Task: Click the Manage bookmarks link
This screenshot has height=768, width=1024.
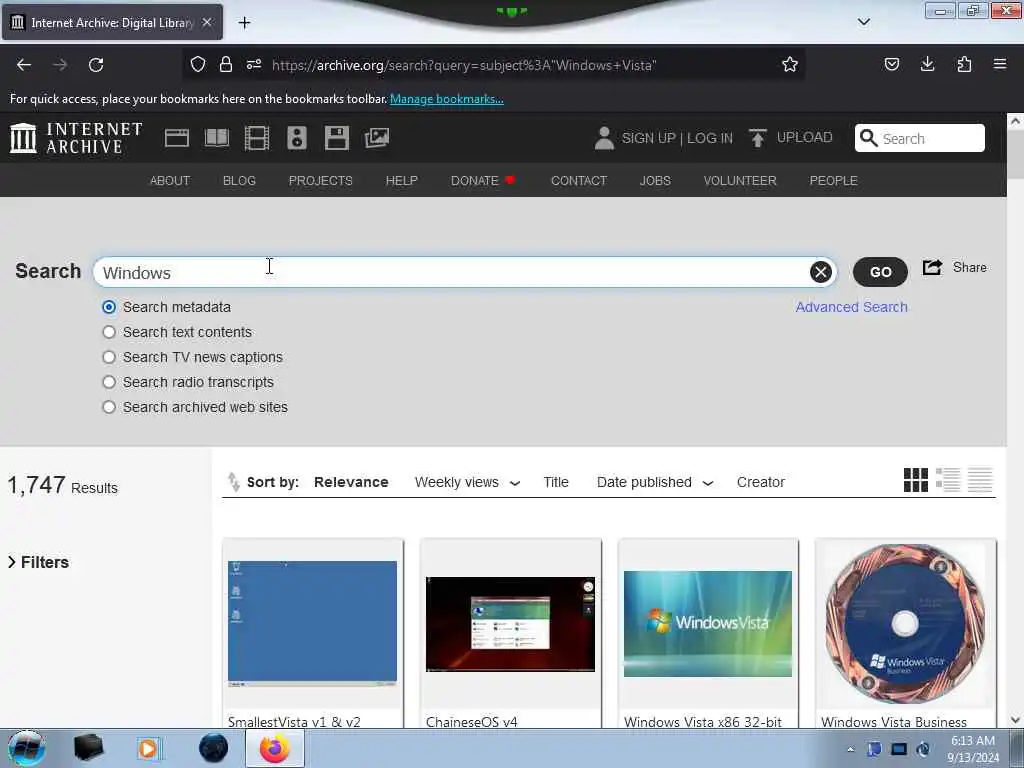Action: pos(447,99)
